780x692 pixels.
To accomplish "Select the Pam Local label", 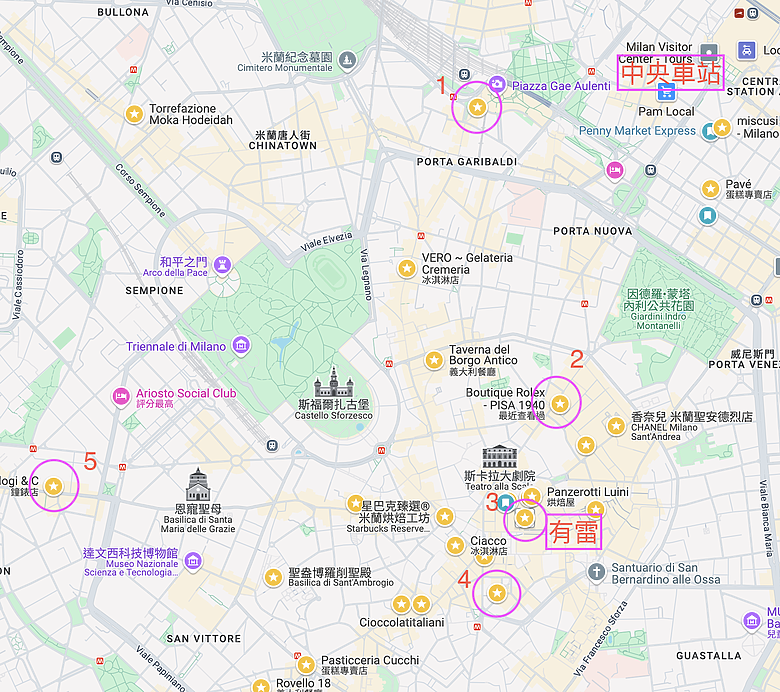I will [666, 111].
